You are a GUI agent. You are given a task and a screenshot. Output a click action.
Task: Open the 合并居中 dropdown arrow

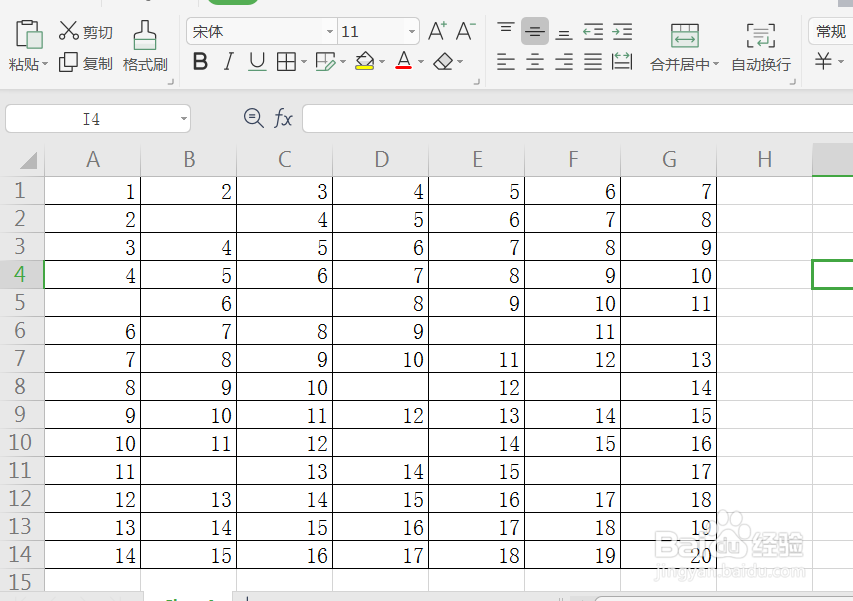pyautogui.click(x=716, y=64)
